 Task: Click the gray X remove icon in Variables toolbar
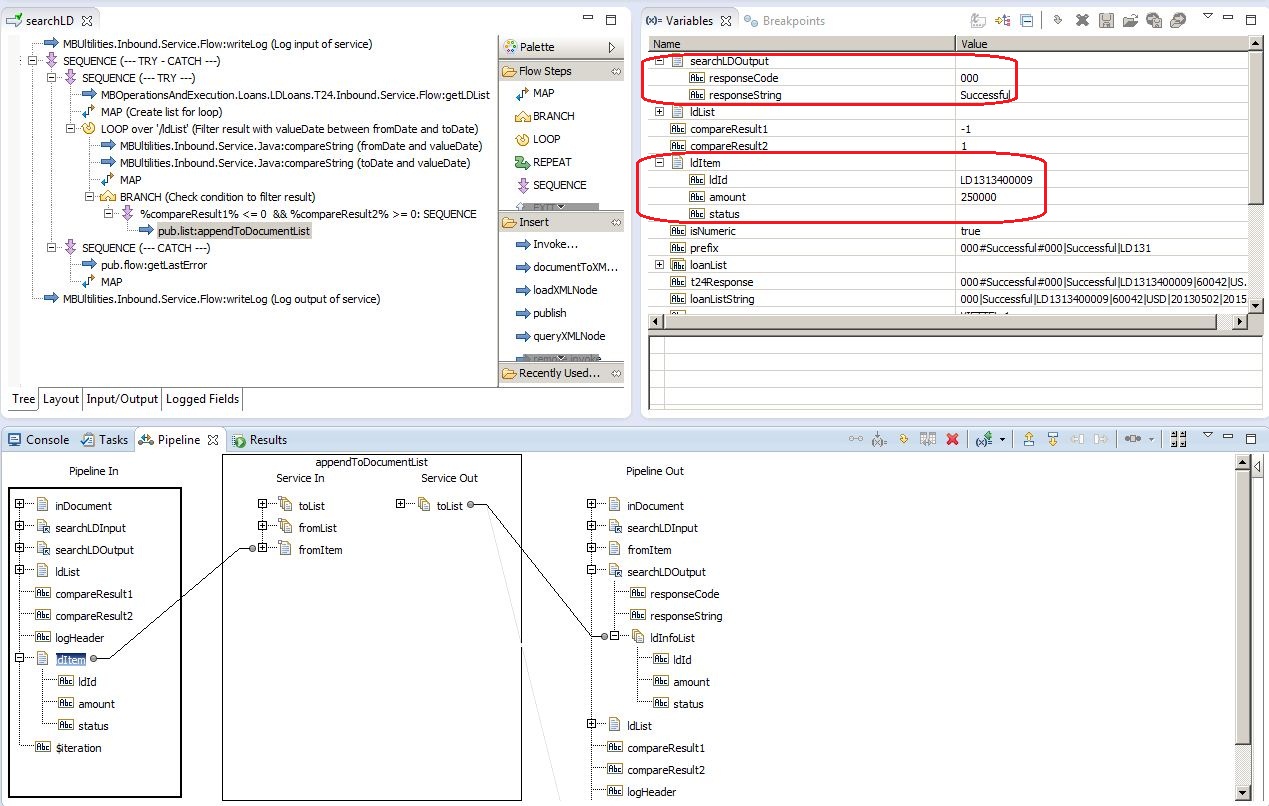1082,20
